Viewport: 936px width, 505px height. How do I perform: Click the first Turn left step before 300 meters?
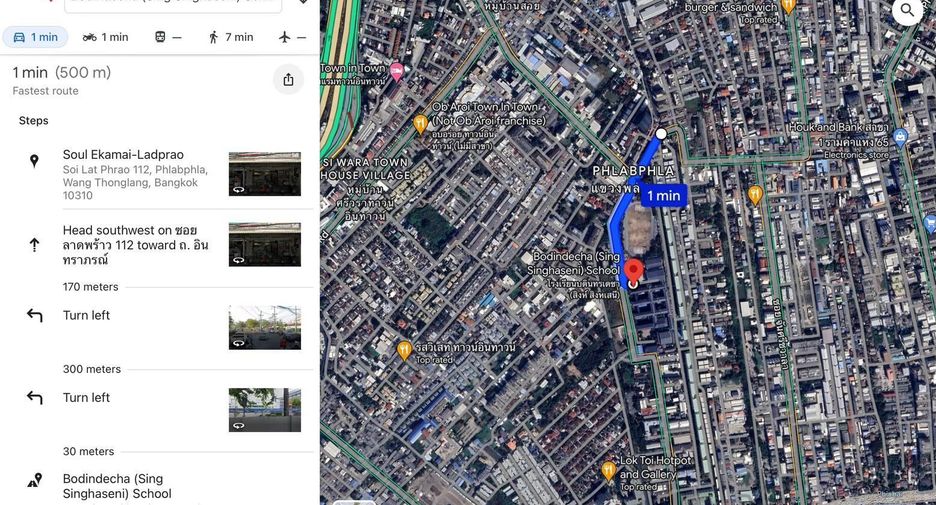pyautogui.click(x=158, y=327)
